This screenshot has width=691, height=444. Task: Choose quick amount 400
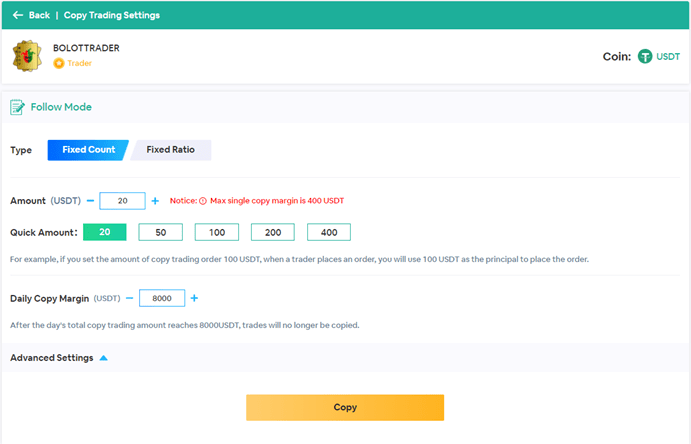point(329,232)
